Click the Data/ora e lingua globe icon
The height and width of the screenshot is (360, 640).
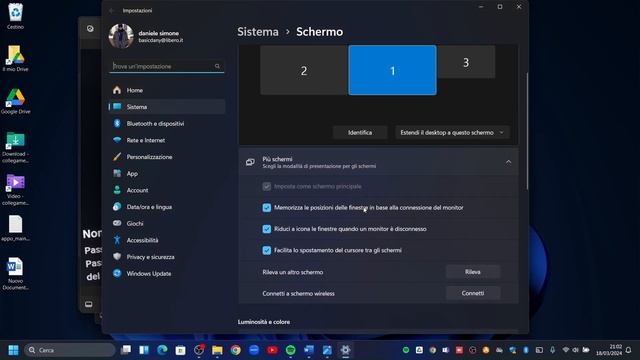tap(117, 207)
